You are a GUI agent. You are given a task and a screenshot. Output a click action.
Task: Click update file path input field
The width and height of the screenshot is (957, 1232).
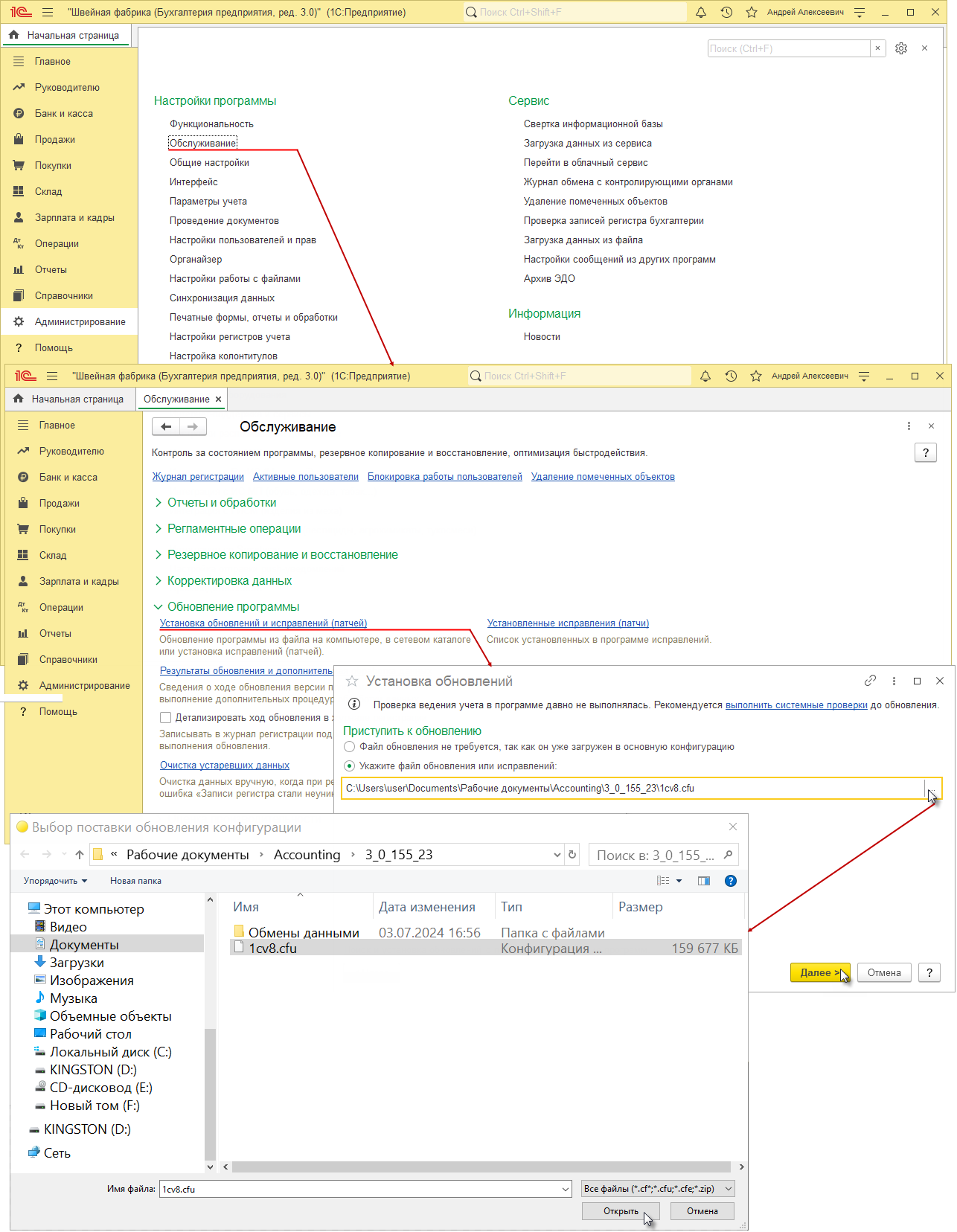(x=633, y=788)
